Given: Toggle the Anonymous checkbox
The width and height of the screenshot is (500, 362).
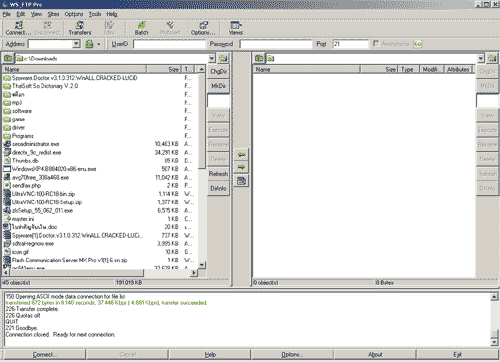Looking at the screenshot, I should click(x=376, y=44).
